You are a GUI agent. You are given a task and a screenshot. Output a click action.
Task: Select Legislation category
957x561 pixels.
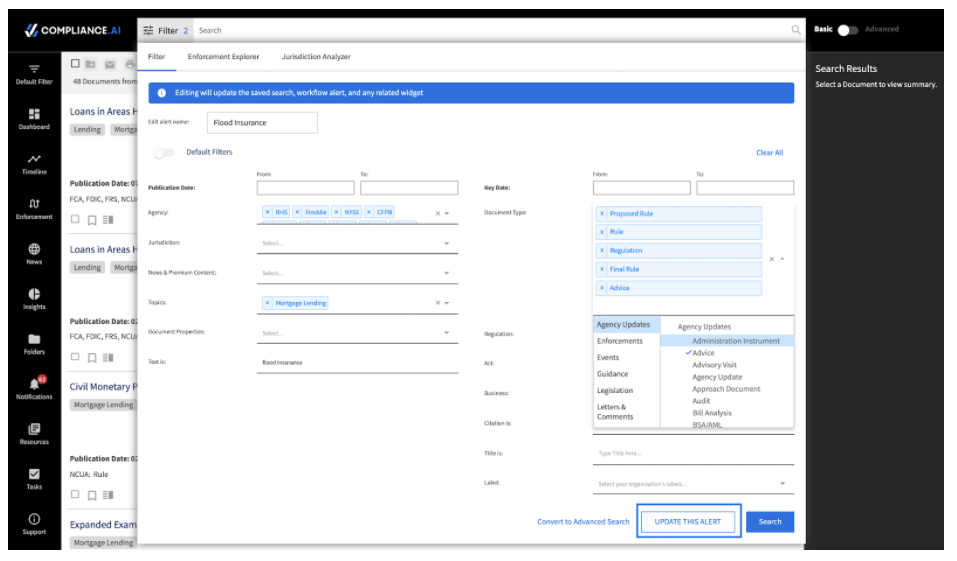(x=615, y=390)
